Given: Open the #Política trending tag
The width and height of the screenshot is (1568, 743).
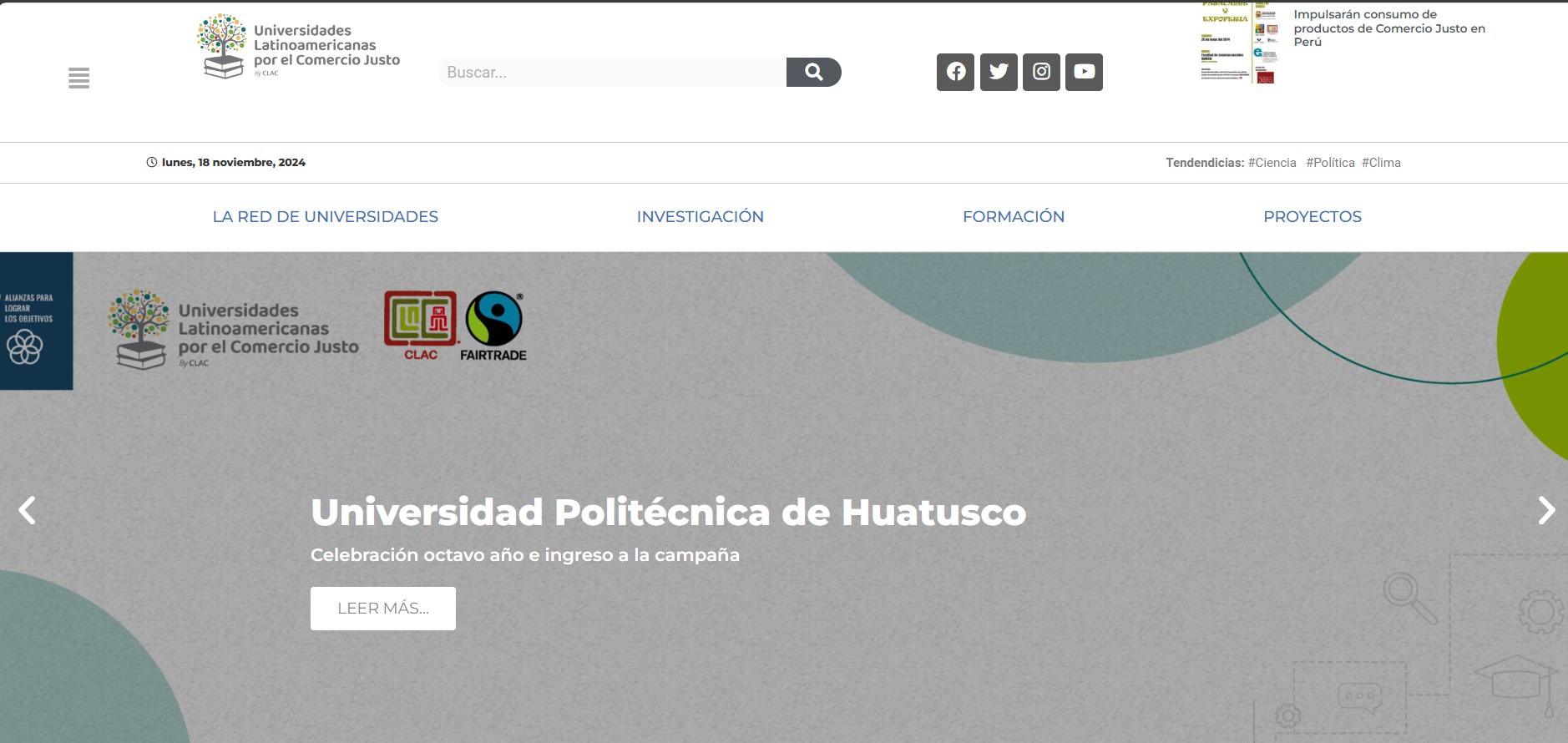Looking at the screenshot, I should click(1330, 163).
